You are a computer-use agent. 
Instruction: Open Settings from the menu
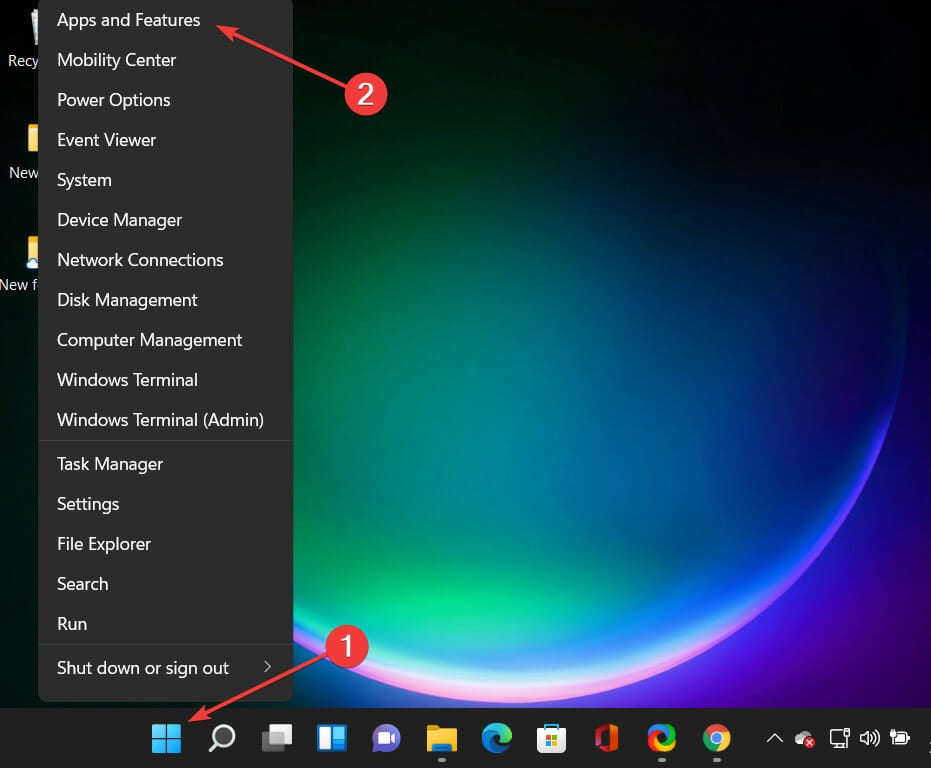pos(88,503)
